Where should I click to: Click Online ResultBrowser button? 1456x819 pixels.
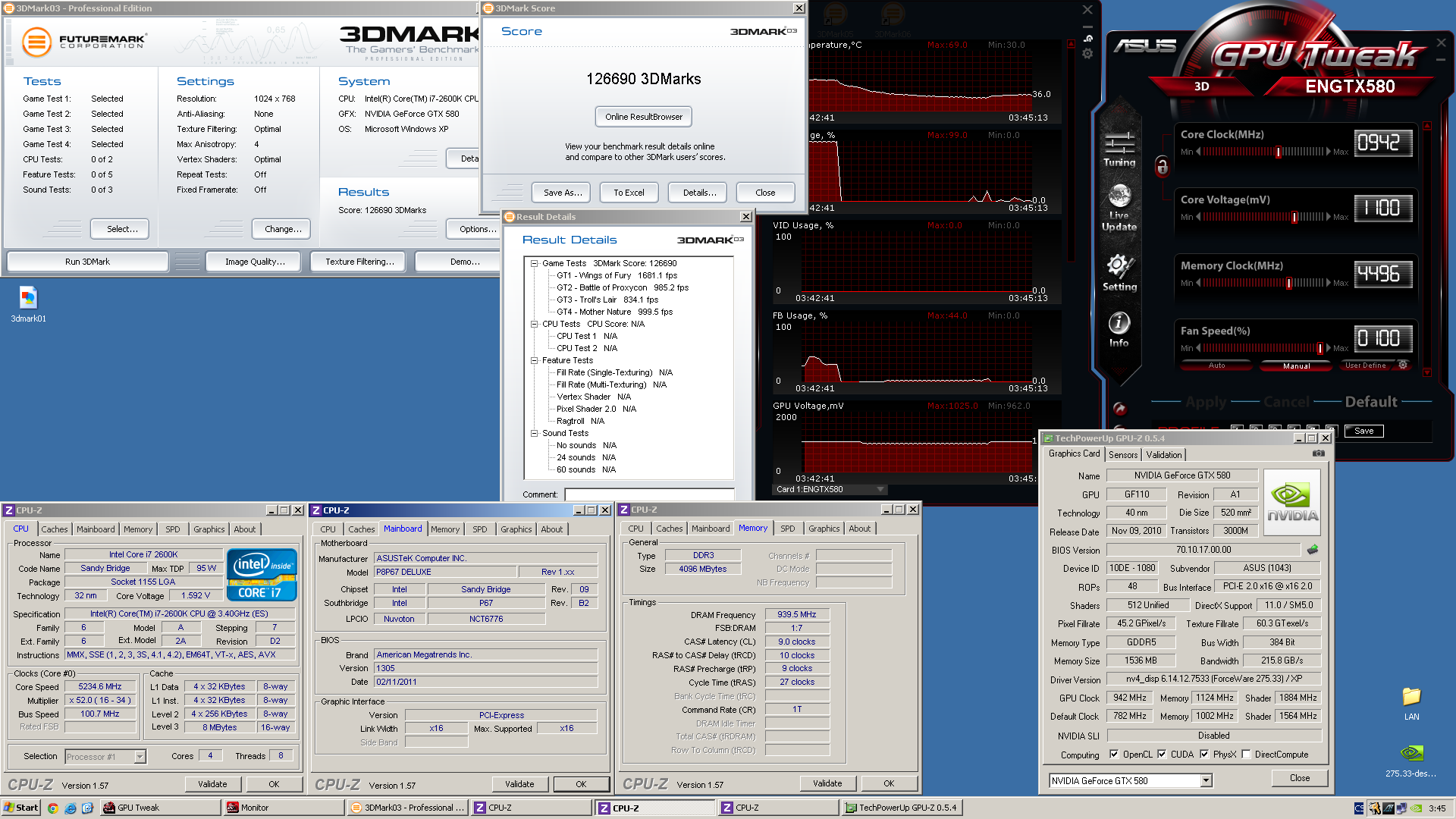point(643,117)
